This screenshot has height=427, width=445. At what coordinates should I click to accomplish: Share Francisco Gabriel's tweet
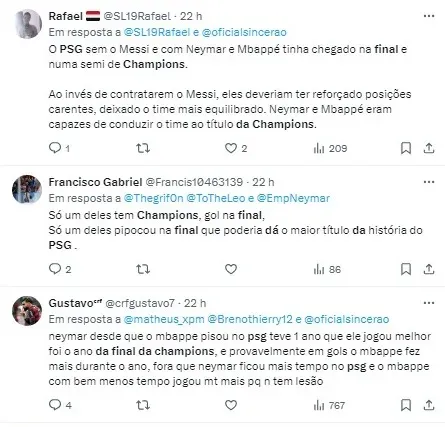(x=429, y=269)
